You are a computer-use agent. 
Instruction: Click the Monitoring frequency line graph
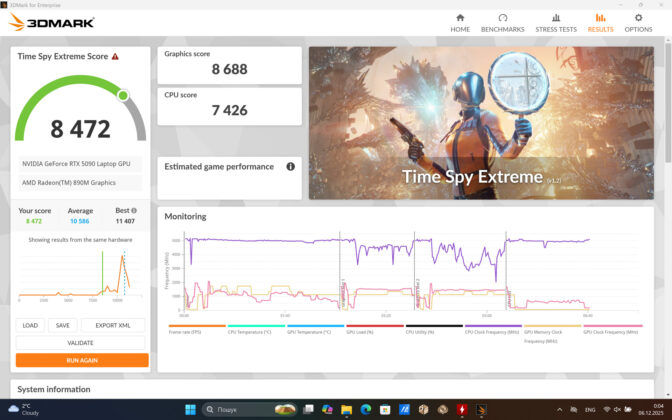pyautogui.click(x=402, y=272)
